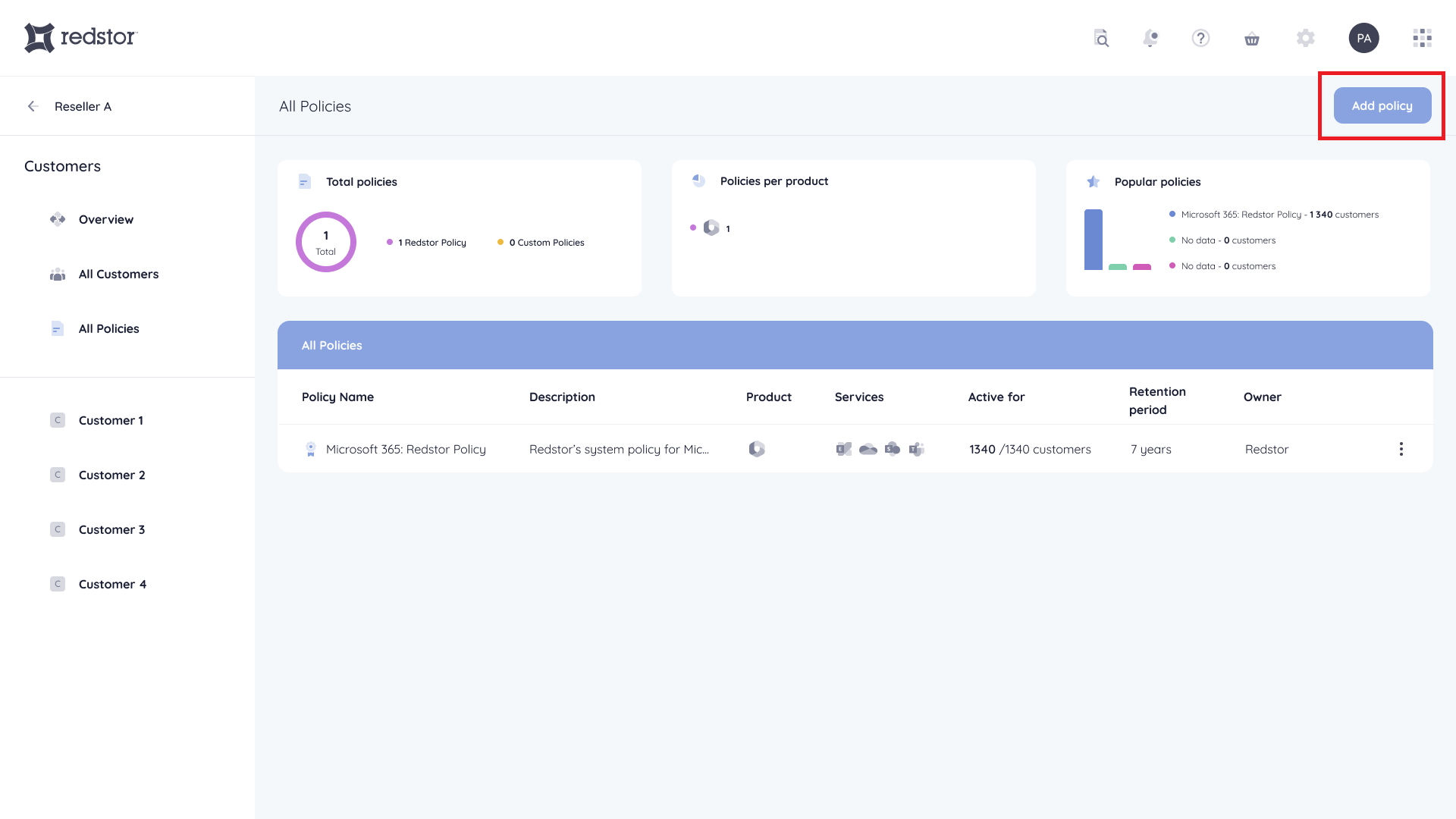The image size is (1456, 819).
Task: Click the Customer 2 badge icon
Action: (58, 475)
